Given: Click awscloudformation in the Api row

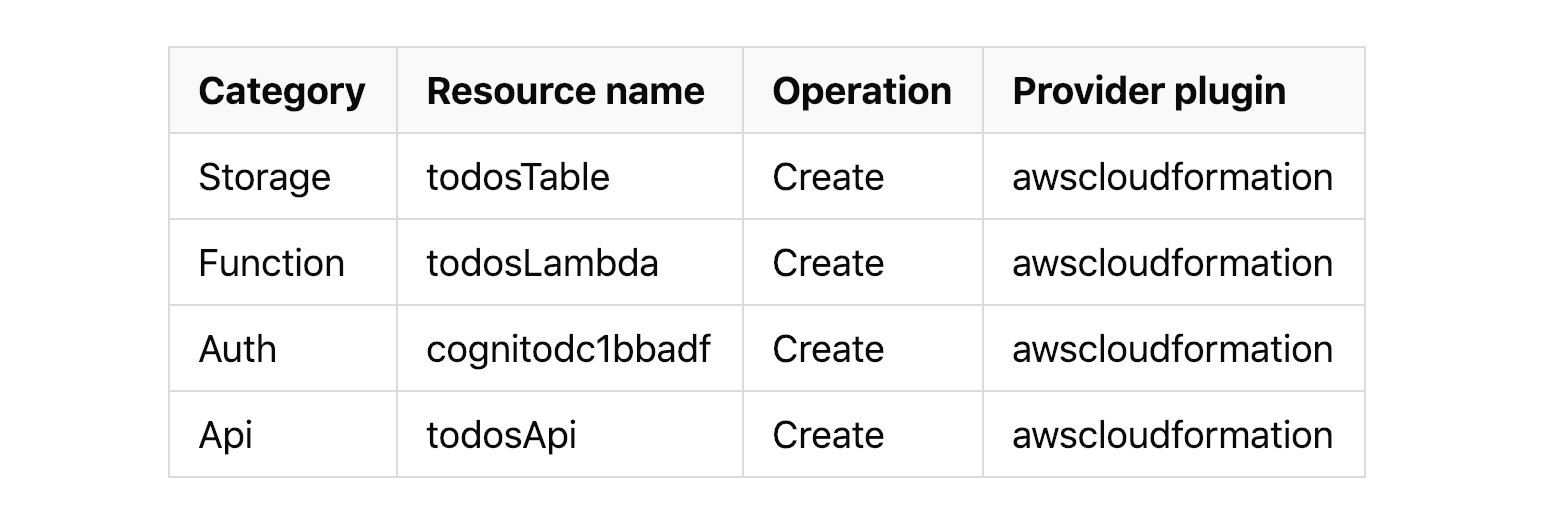Looking at the screenshot, I should pyautogui.click(x=1172, y=435).
